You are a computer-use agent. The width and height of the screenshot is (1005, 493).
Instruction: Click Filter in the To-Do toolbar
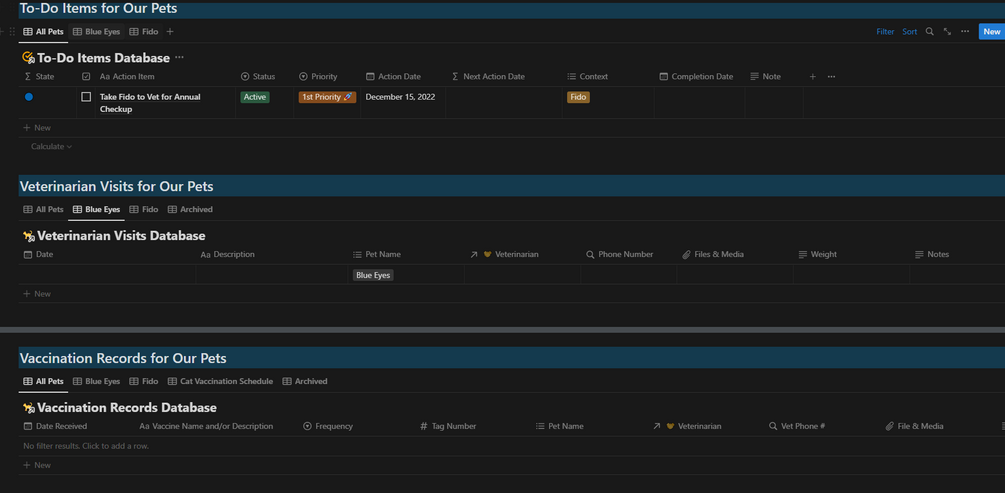(885, 31)
